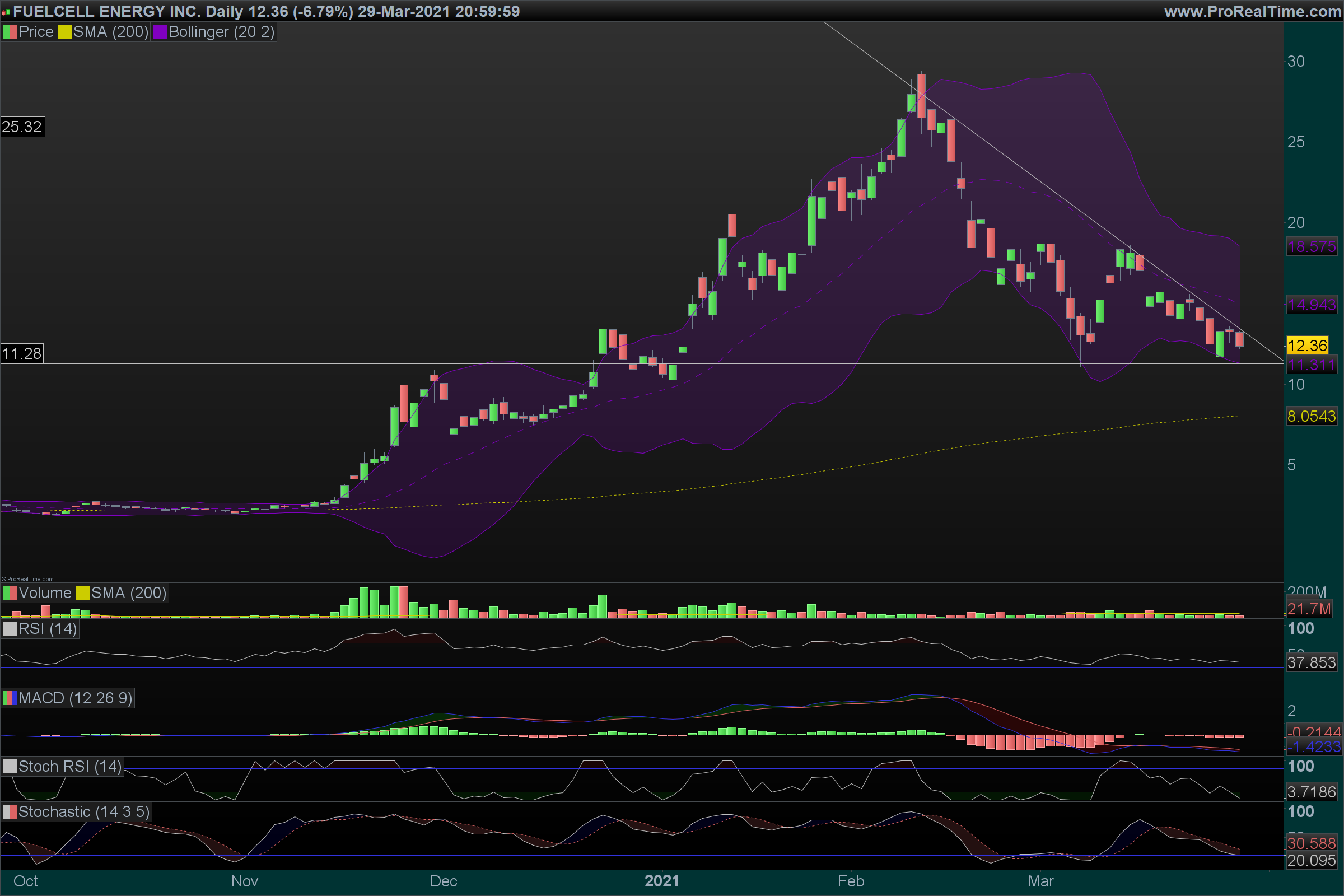Viewport: 1344px width, 896px height.
Task: Click the yellow 12.36 current price tag
Action: [1308, 346]
